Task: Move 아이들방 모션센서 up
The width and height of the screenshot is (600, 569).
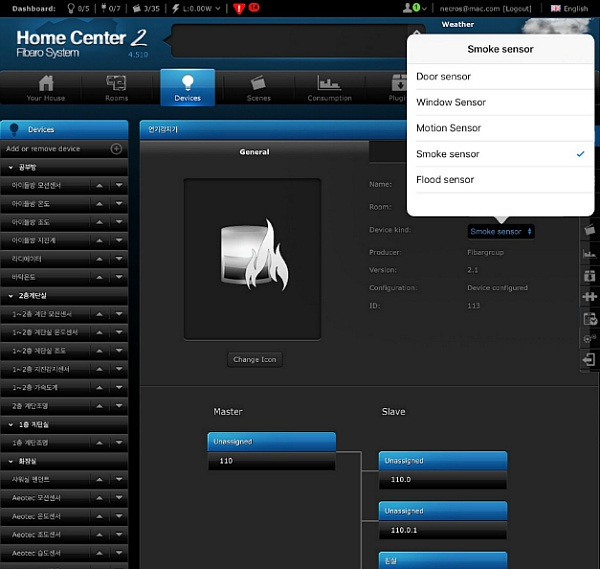Action: coord(99,186)
